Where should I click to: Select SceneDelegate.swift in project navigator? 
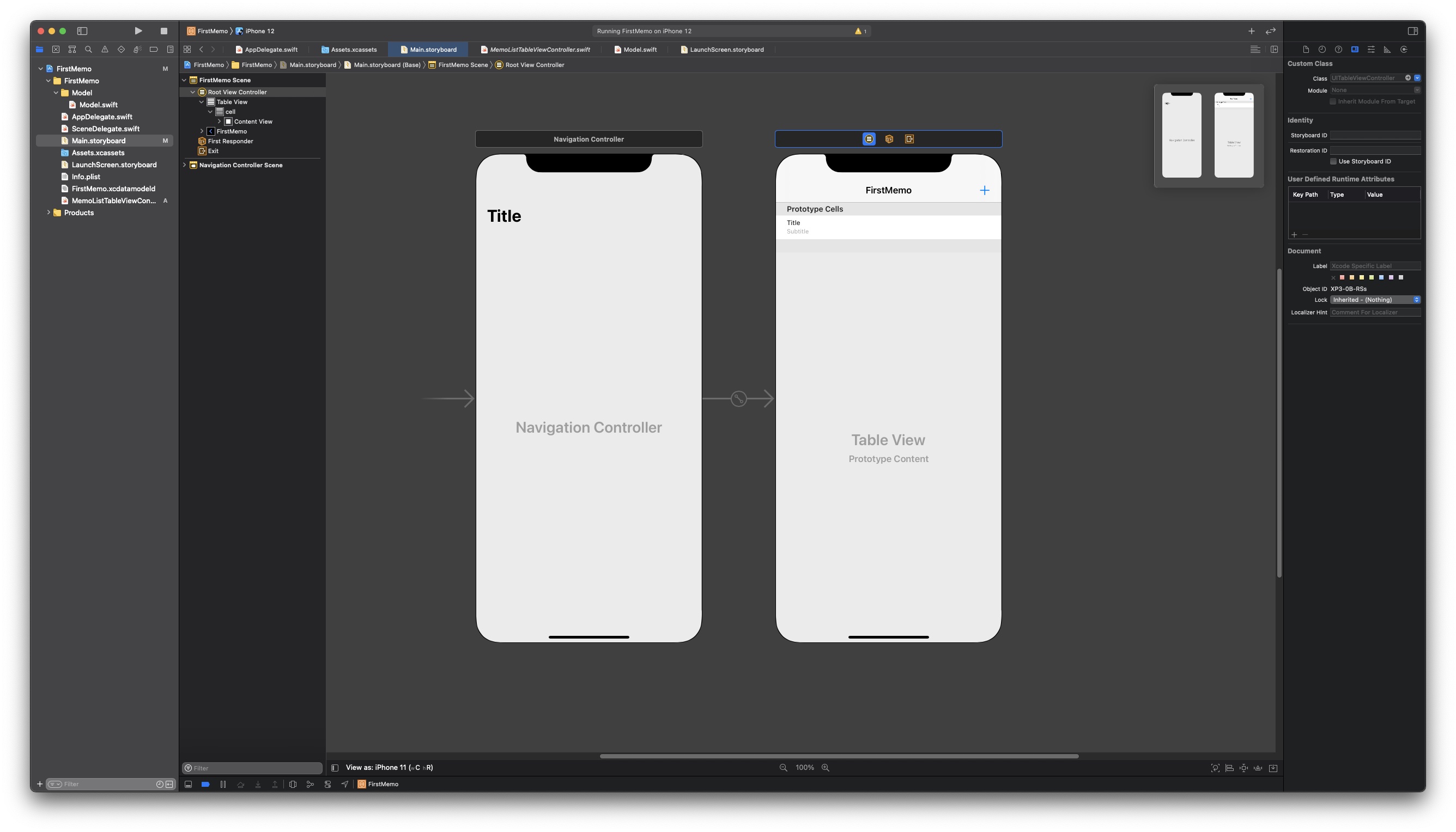[x=105, y=129]
